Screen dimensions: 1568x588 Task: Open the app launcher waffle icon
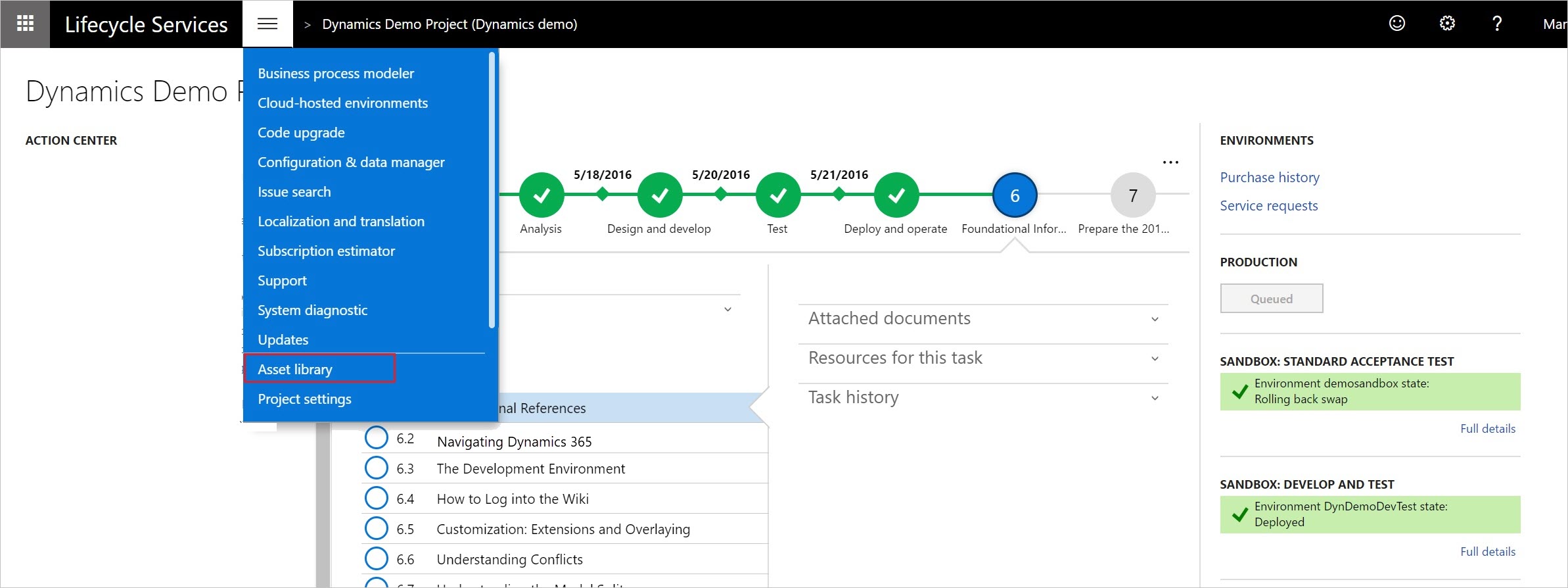(x=25, y=24)
